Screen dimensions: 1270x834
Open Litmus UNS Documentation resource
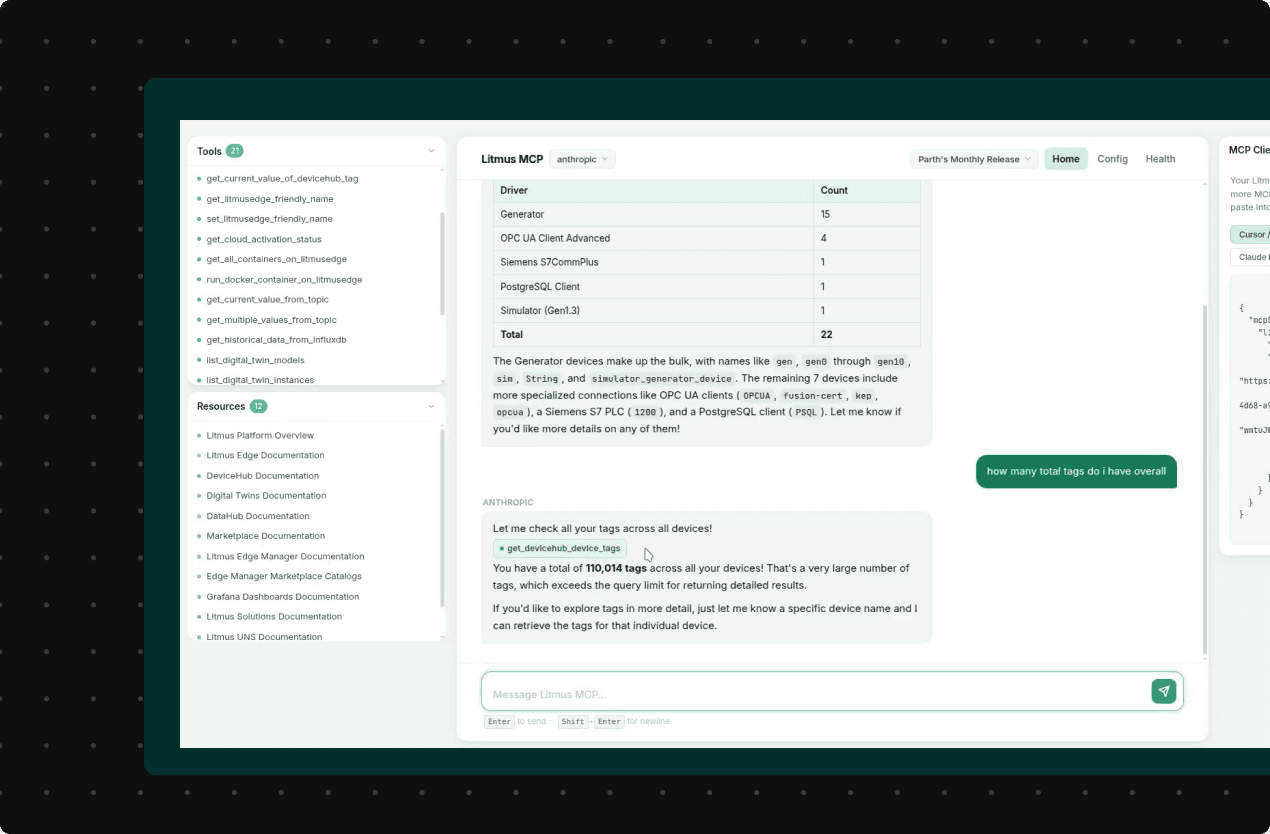tap(264, 637)
